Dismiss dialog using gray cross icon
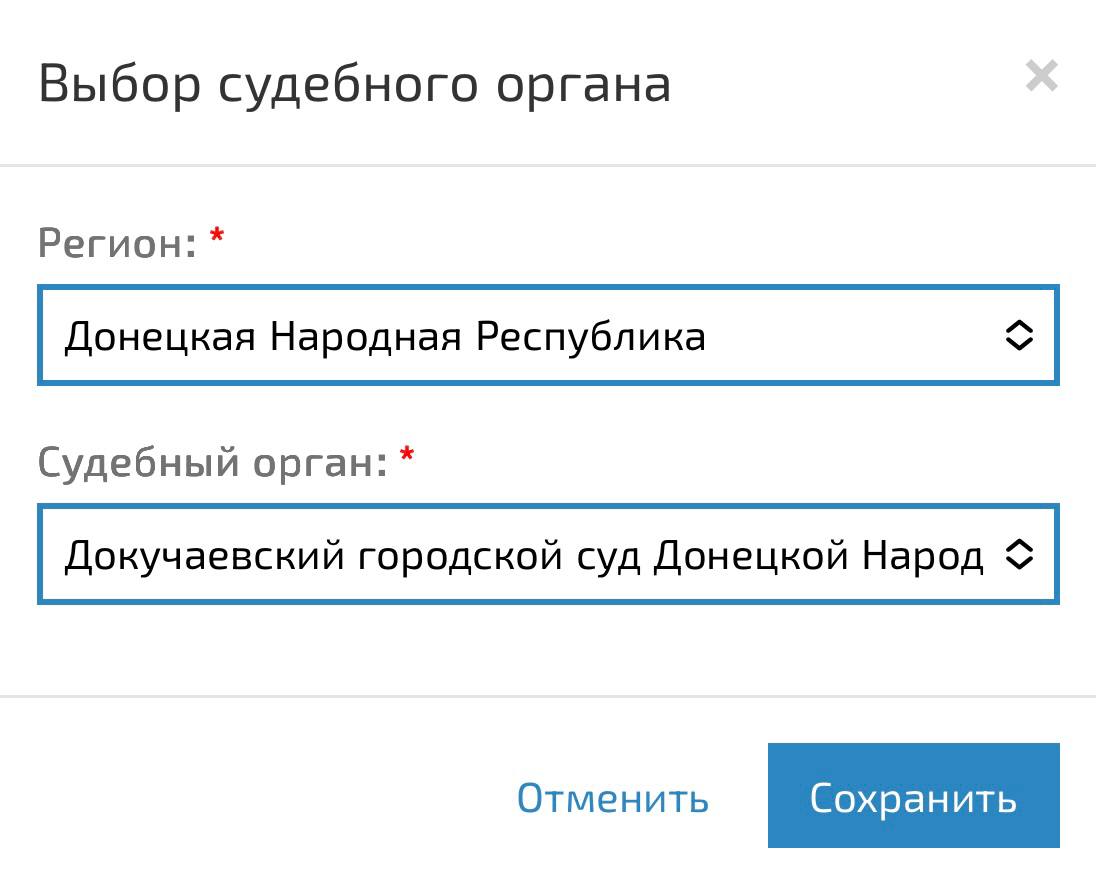This screenshot has height=882, width=1096. pyautogui.click(x=1041, y=75)
